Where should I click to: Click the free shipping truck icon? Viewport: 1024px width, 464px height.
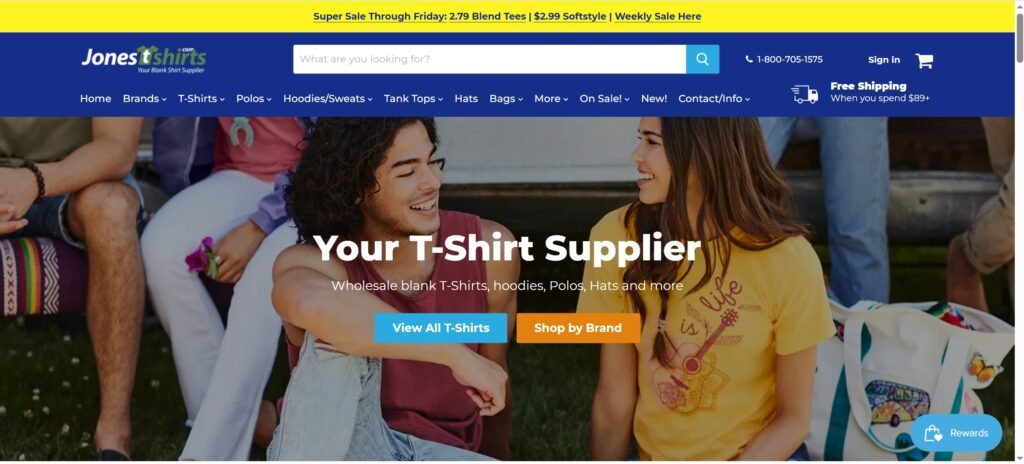pyautogui.click(x=805, y=94)
